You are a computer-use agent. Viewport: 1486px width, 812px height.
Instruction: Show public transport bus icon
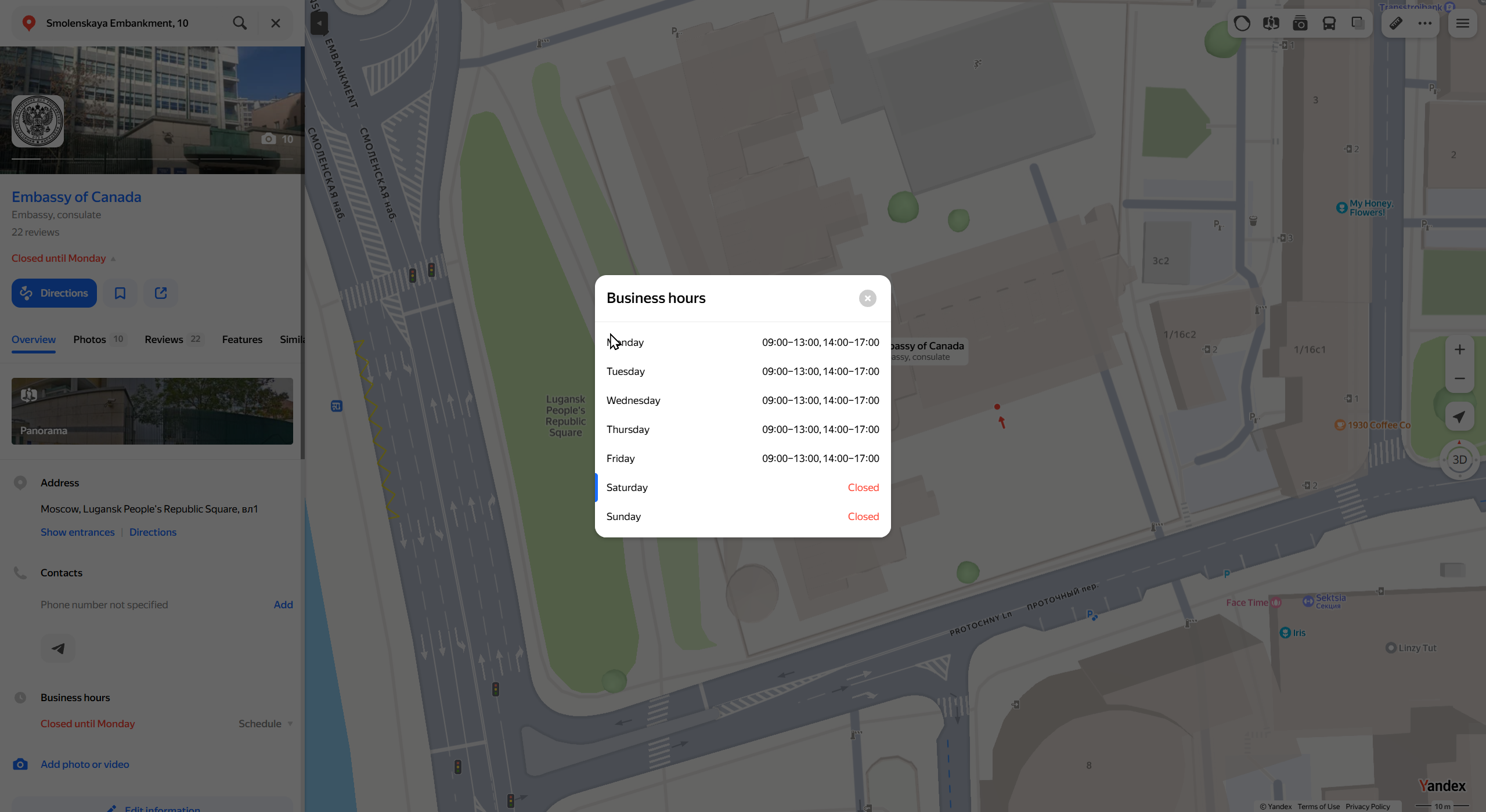click(1329, 23)
